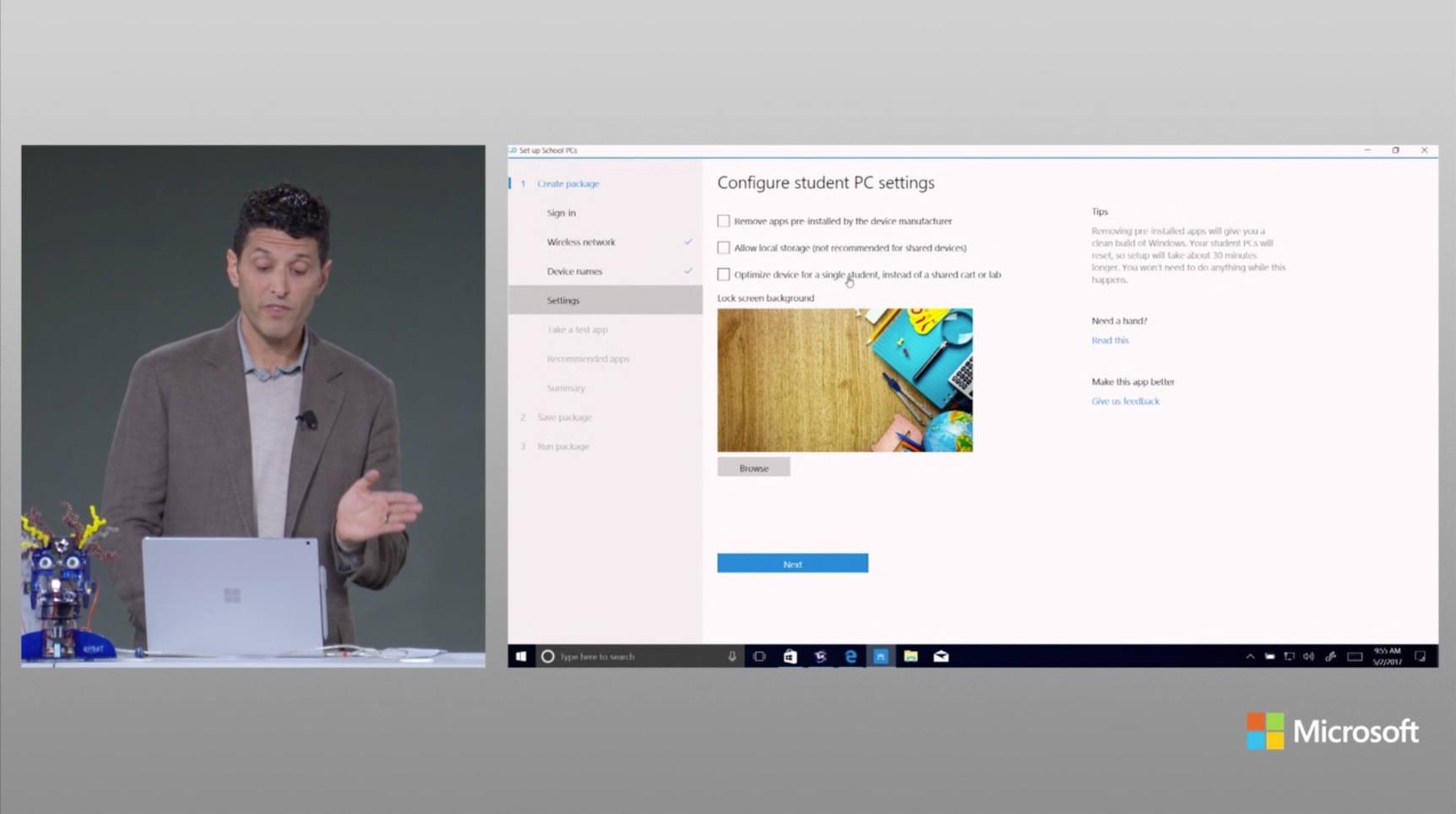Screen dimensions: 1456x814
Task: Open the Give us feedback link
Action: coord(1125,402)
